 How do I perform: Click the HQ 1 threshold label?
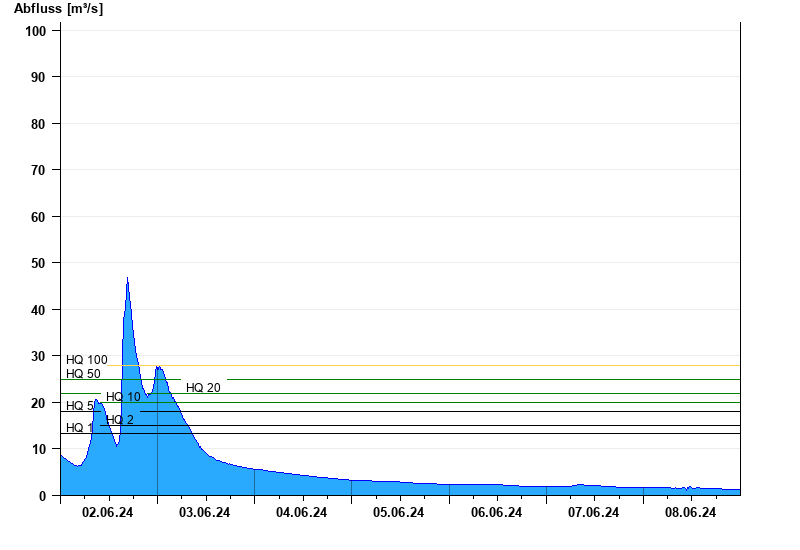pyautogui.click(x=79, y=428)
